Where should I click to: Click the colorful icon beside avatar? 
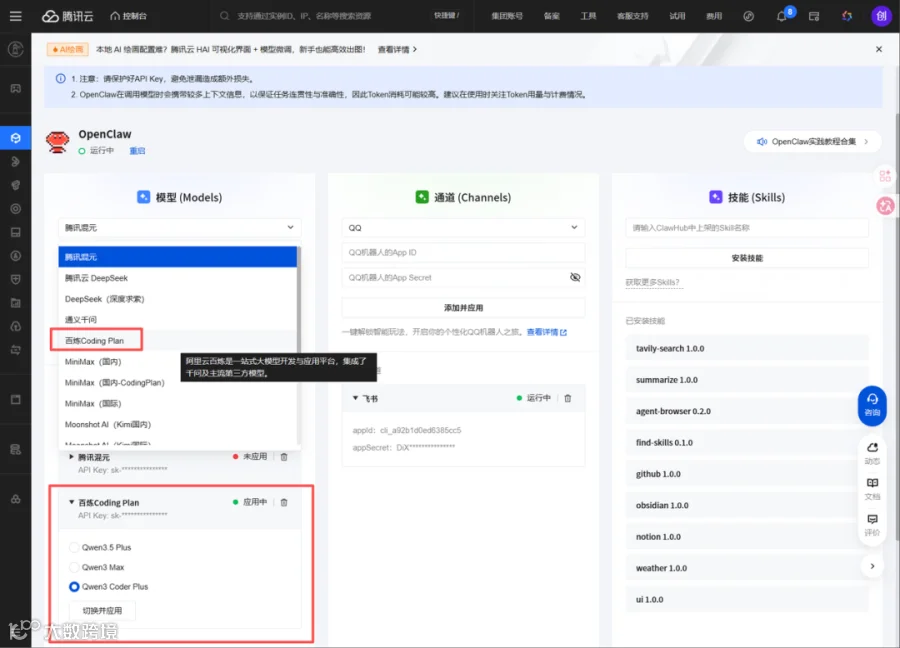pos(847,16)
